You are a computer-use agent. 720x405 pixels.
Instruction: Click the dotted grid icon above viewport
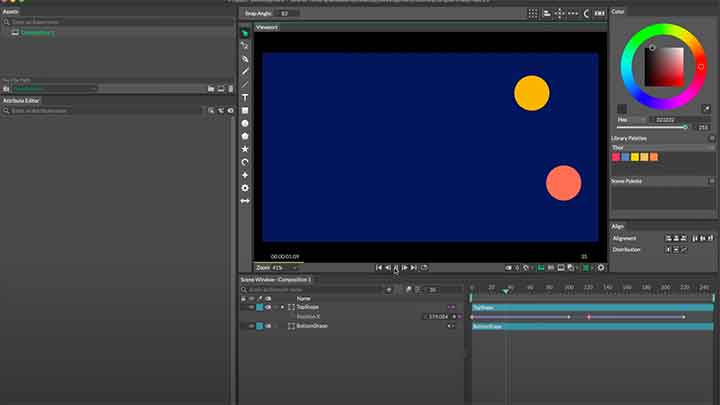pyautogui.click(x=533, y=13)
